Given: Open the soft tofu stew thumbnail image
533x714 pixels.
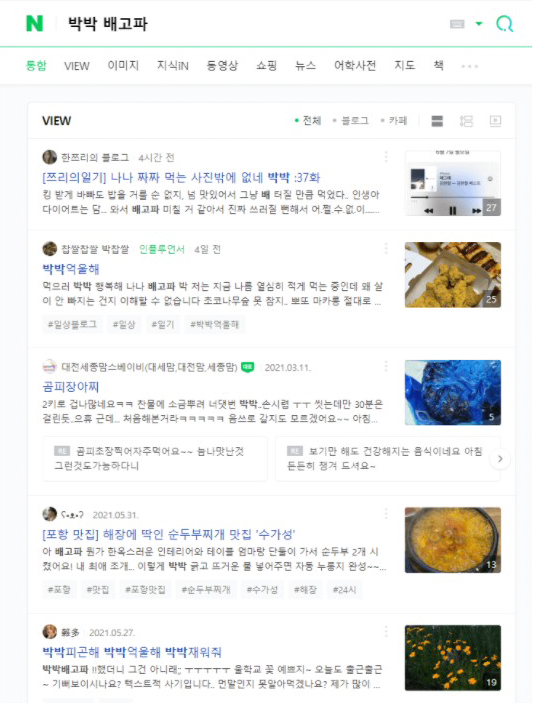Looking at the screenshot, I should pyautogui.click(x=453, y=540).
